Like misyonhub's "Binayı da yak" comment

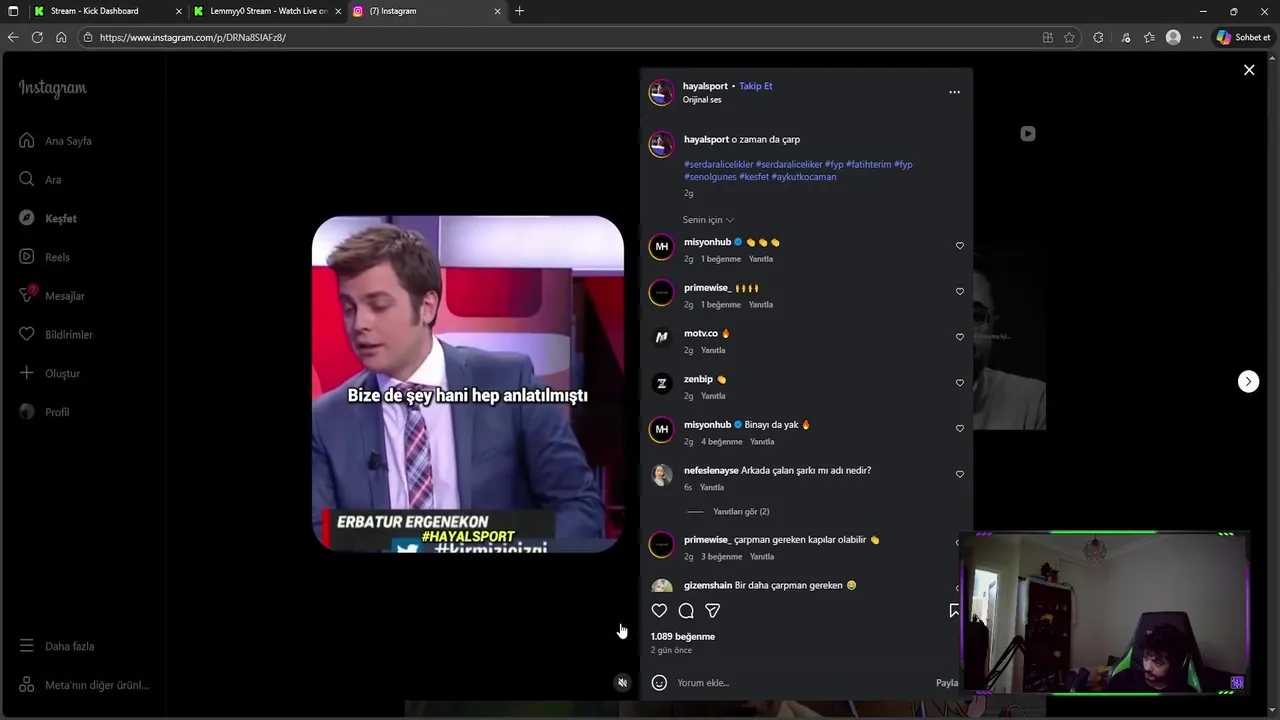(x=960, y=428)
